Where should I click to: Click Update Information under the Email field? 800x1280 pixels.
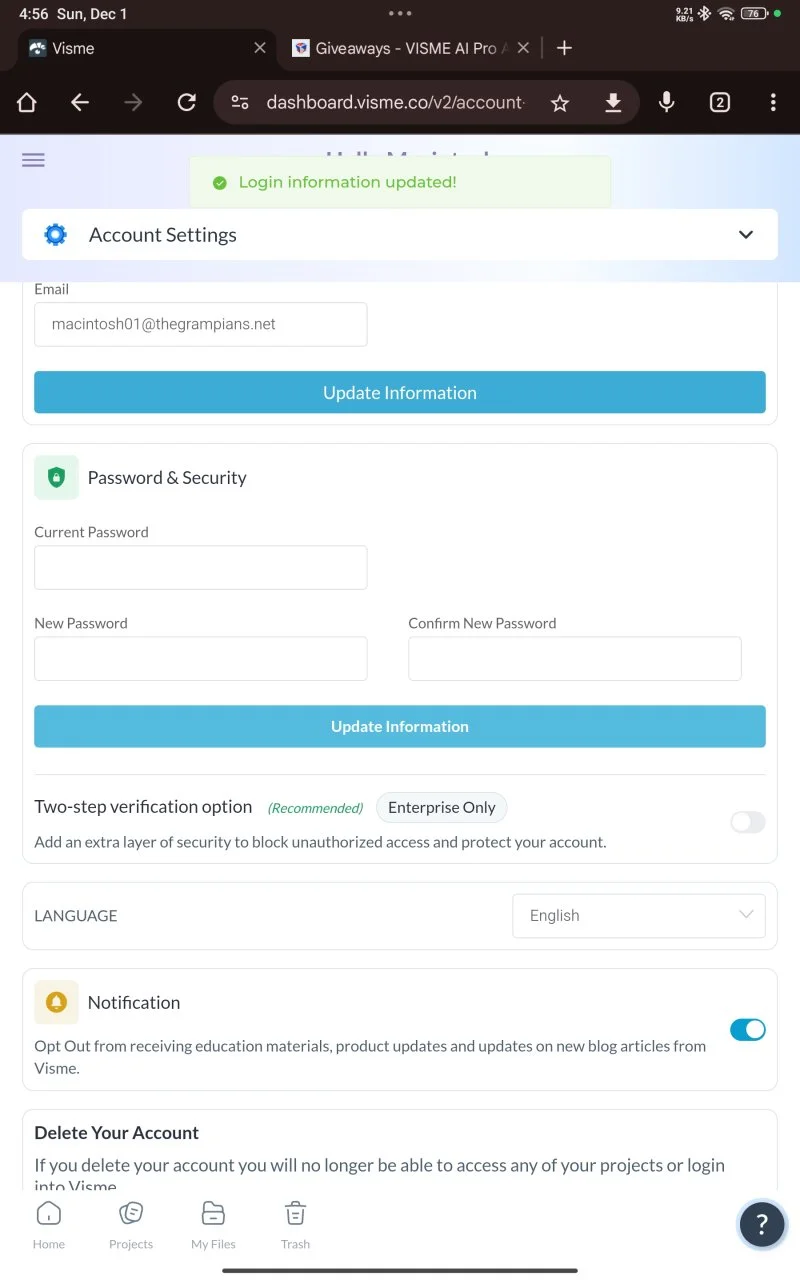point(400,393)
